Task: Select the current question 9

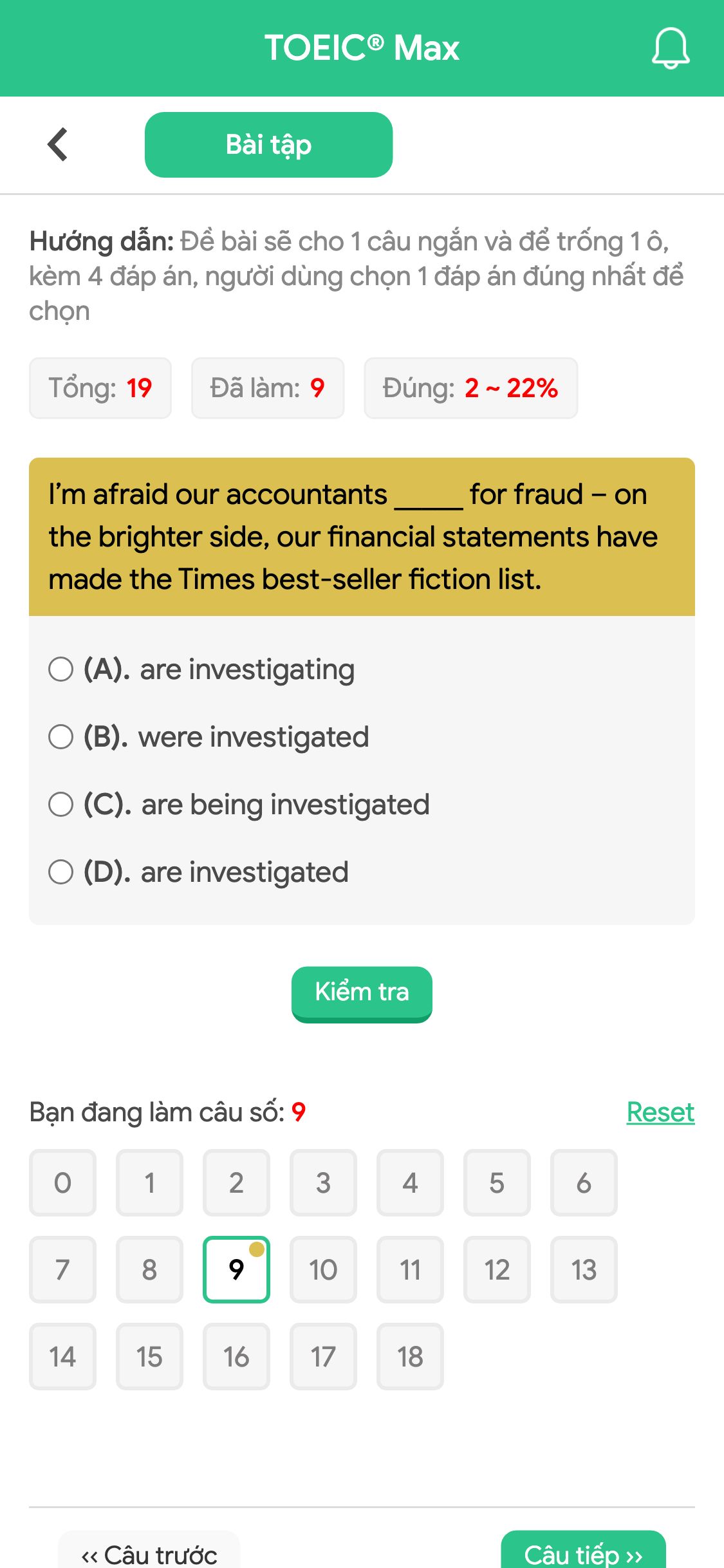Action: (236, 1269)
